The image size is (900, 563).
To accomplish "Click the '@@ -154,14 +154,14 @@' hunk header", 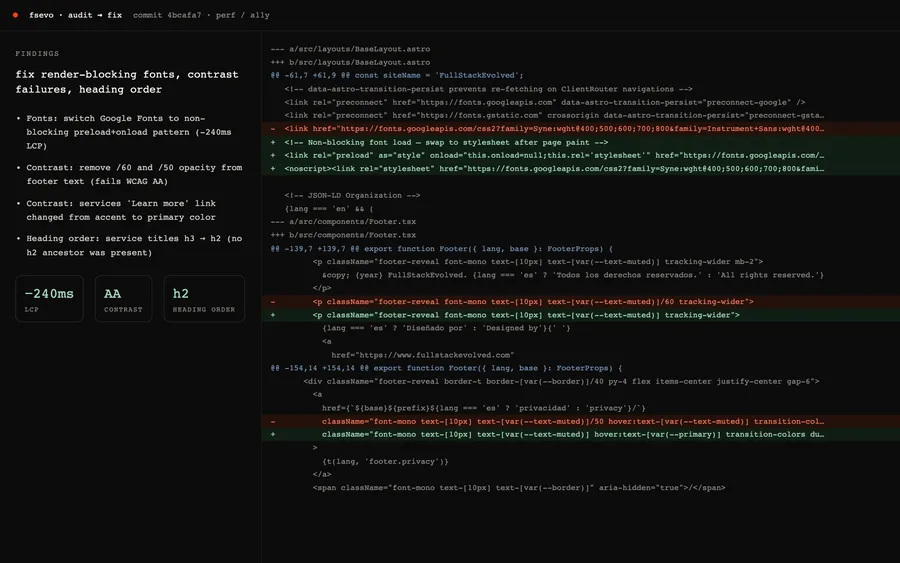I will [x=446, y=368].
